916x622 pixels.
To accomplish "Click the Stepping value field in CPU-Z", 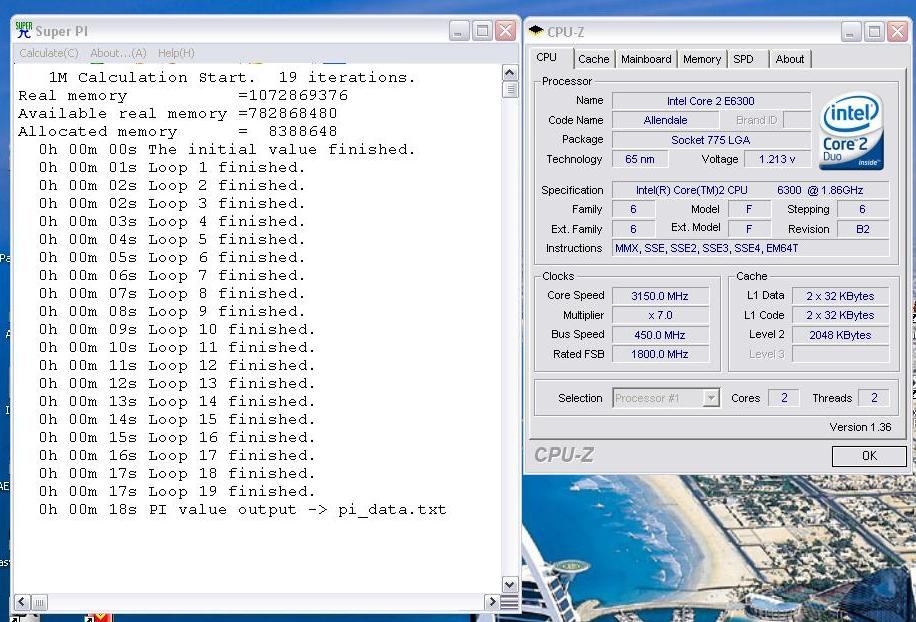I will [x=863, y=209].
